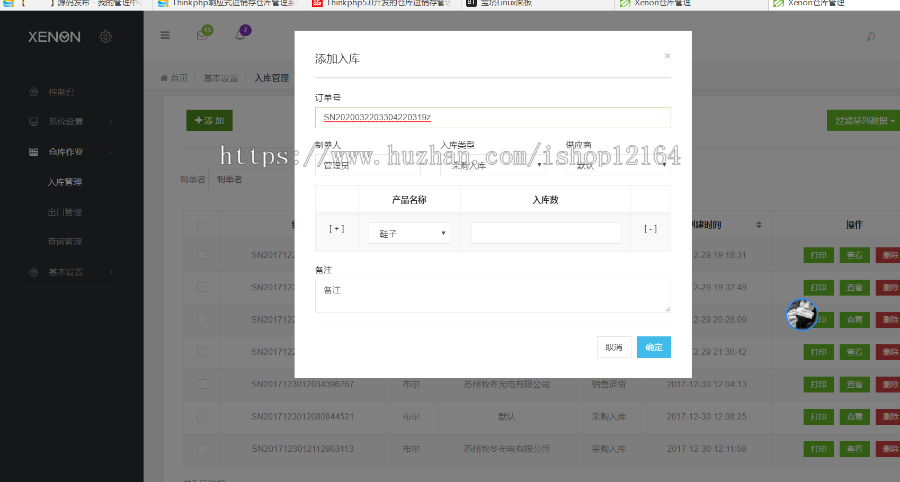Screen dimensions: 900x482
Task: Open the 供应商 dropdown showing 默认
Action: [x=618, y=165]
